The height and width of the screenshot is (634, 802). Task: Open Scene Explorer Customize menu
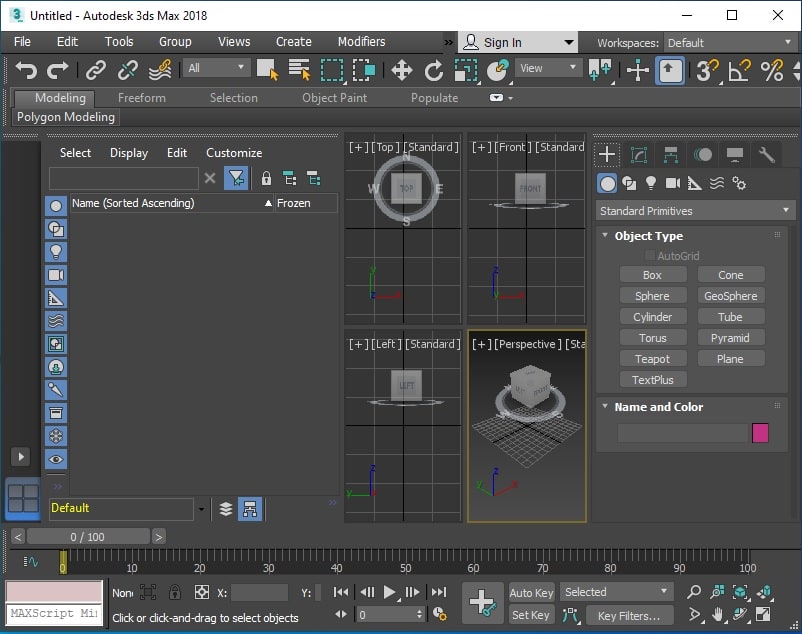click(234, 153)
